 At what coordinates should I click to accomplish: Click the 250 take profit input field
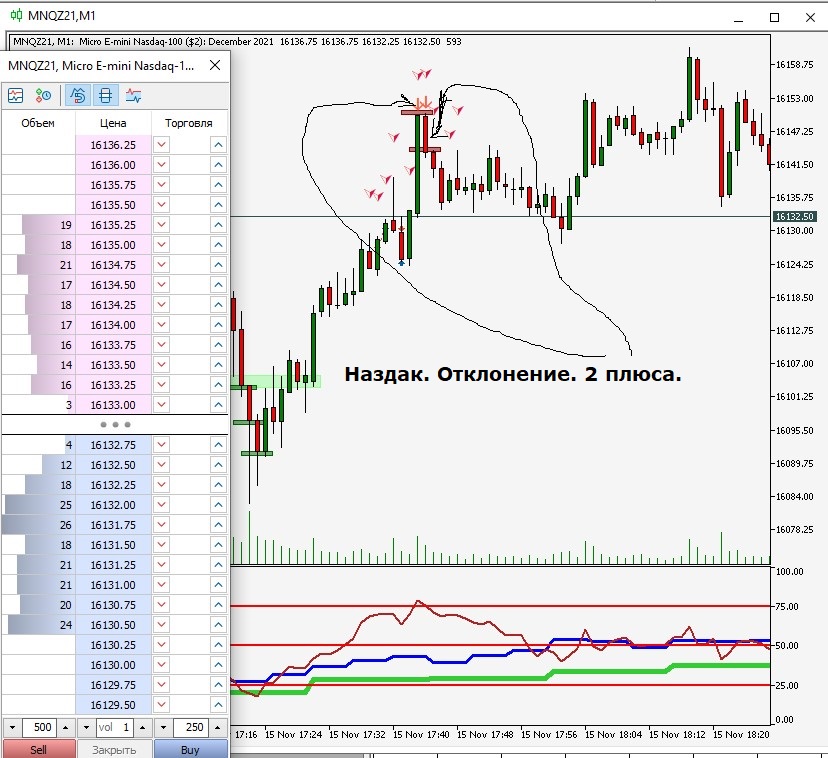pyautogui.click(x=191, y=727)
